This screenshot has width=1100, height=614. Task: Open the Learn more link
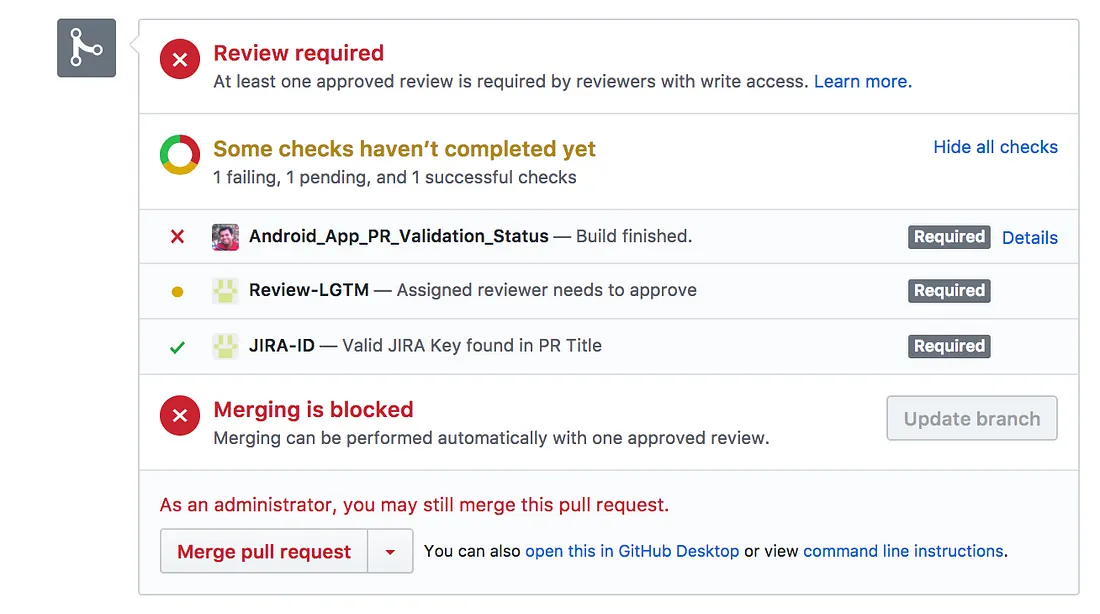[862, 81]
